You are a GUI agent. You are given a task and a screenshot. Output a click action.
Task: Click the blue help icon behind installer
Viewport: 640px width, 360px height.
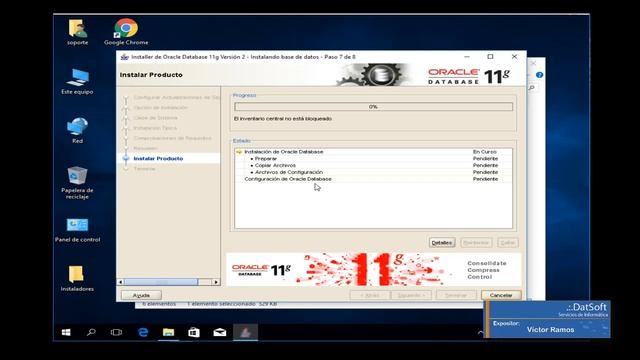point(539,75)
